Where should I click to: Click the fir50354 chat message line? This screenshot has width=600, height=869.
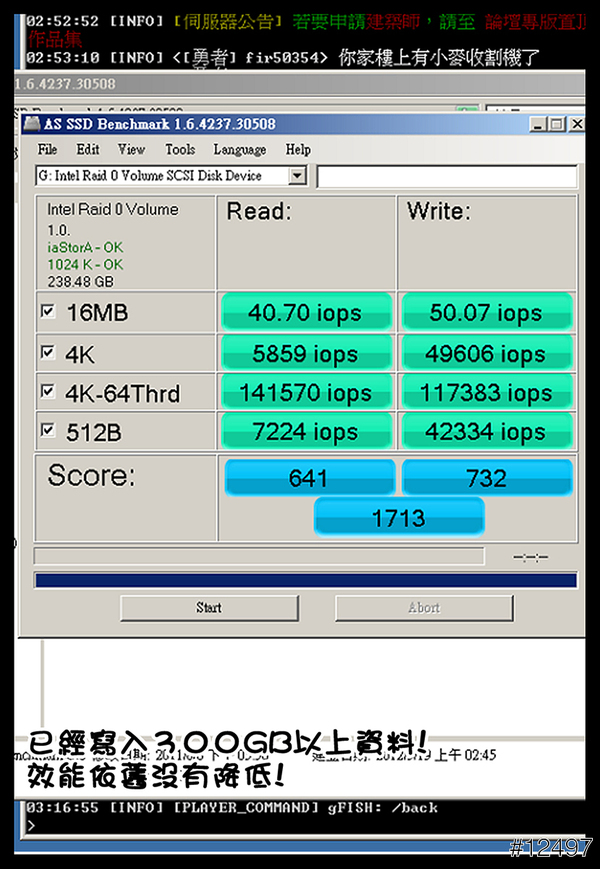283,58
